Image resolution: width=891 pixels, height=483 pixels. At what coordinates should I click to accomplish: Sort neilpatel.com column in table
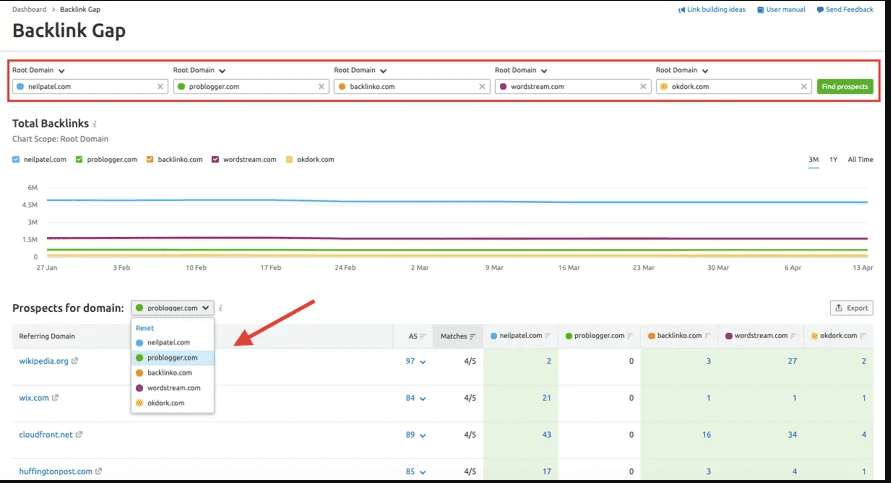(548, 336)
